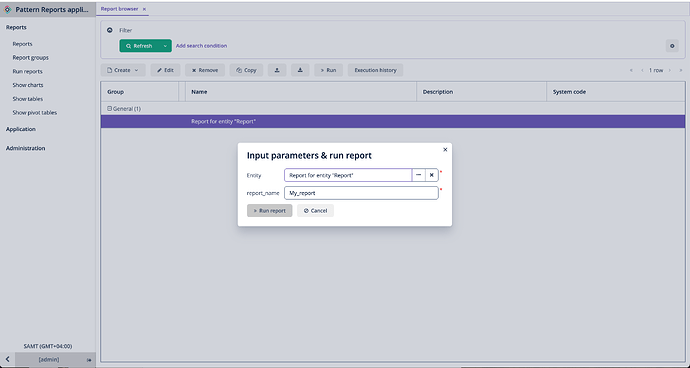Open the filter settings gear icon
This screenshot has height=368, width=690.
(x=672, y=46)
